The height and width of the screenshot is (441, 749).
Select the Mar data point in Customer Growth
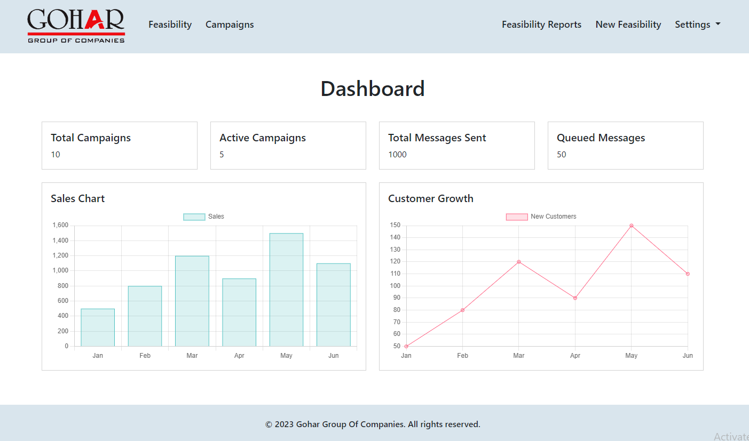pyautogui.click(x=519, y=262)
